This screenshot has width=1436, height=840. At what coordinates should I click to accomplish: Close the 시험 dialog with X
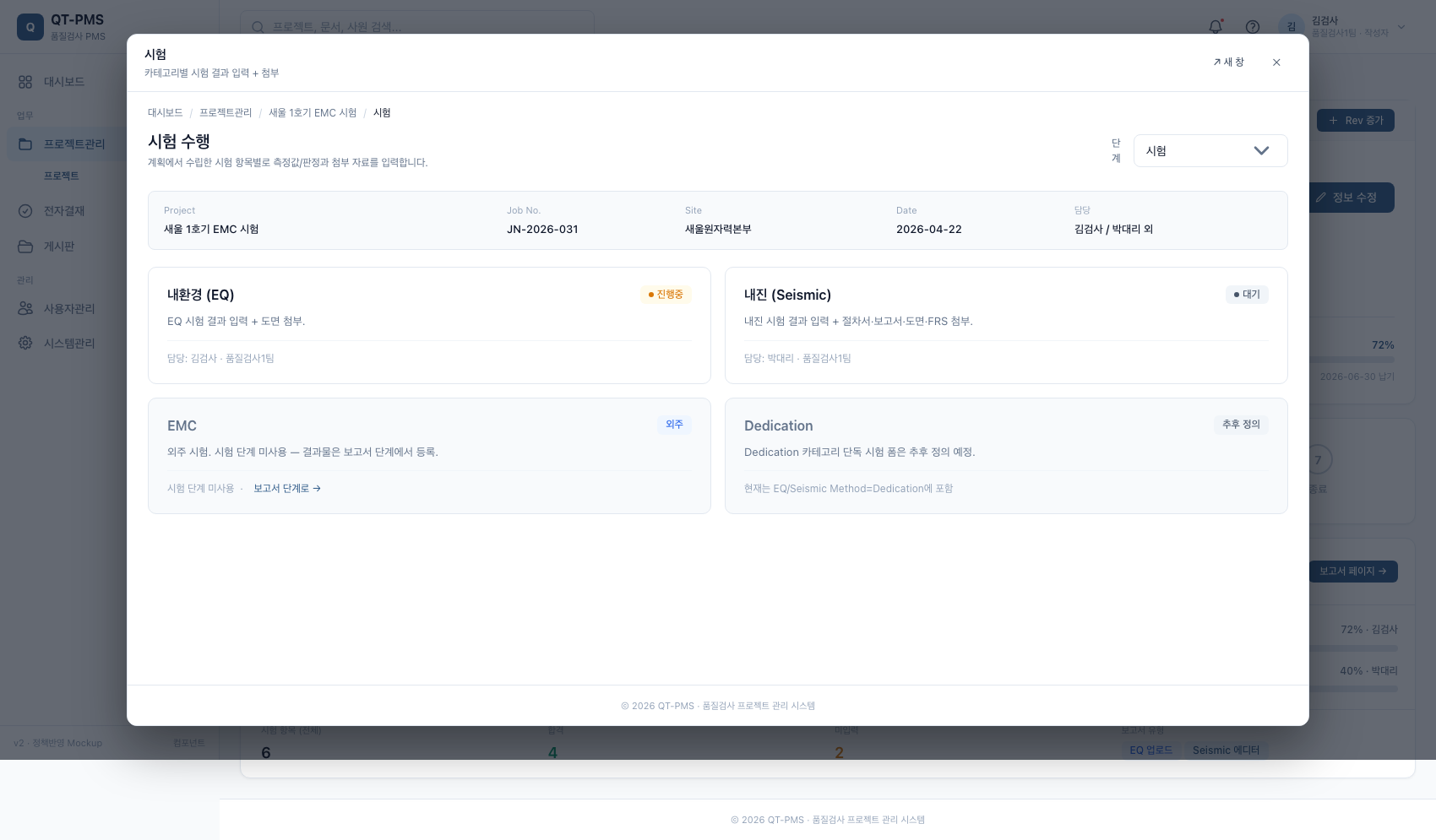1276,62
